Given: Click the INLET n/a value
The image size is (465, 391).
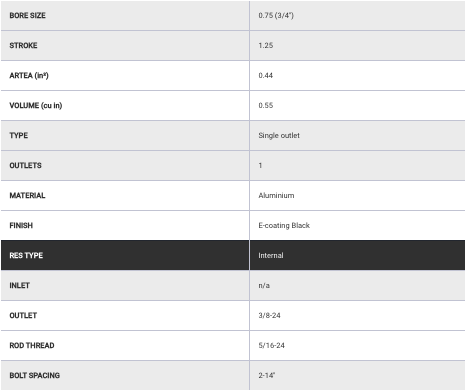Looking at the screenshot, I should click(264, 285).
